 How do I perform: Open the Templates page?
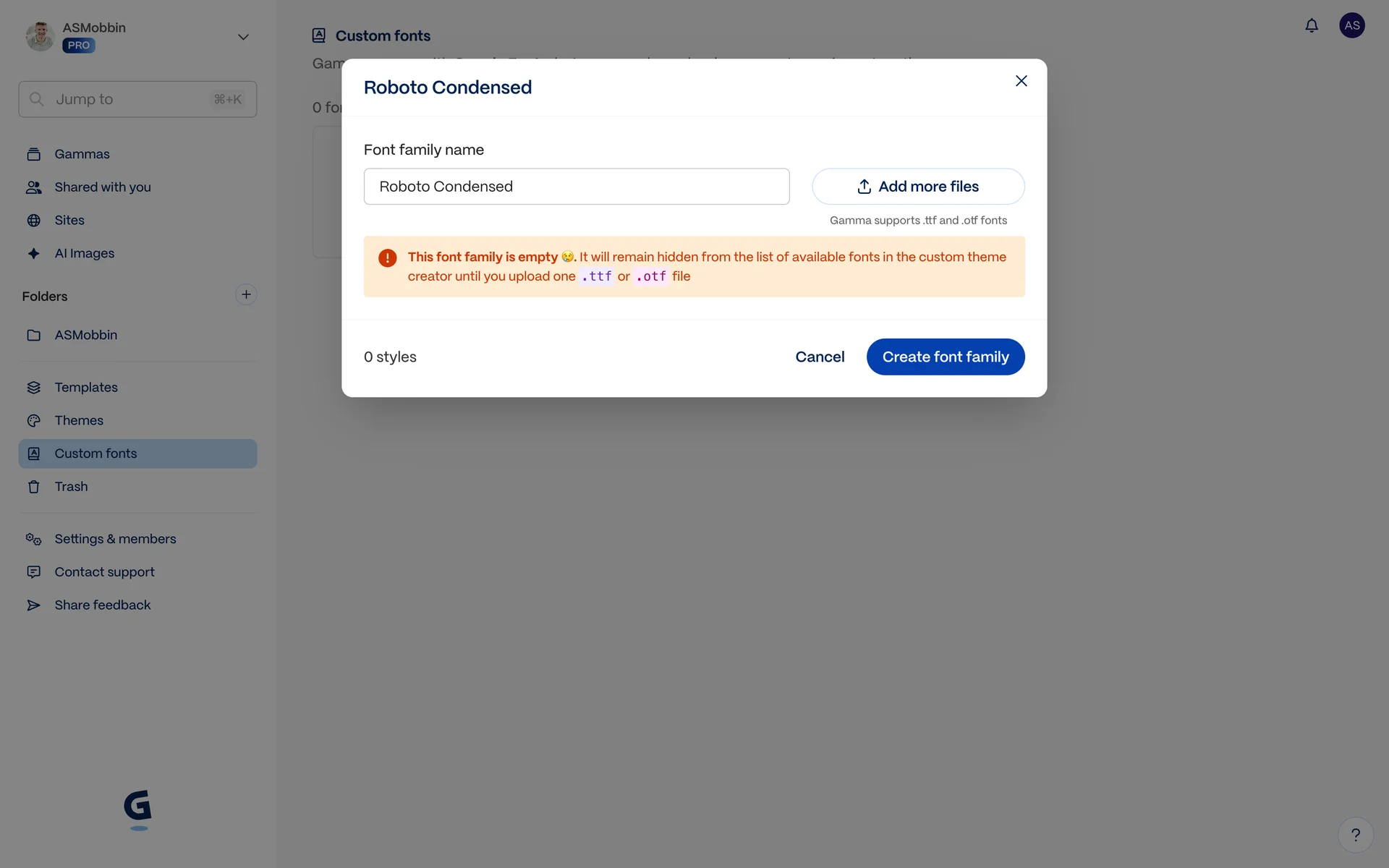[x=85, y=388]
